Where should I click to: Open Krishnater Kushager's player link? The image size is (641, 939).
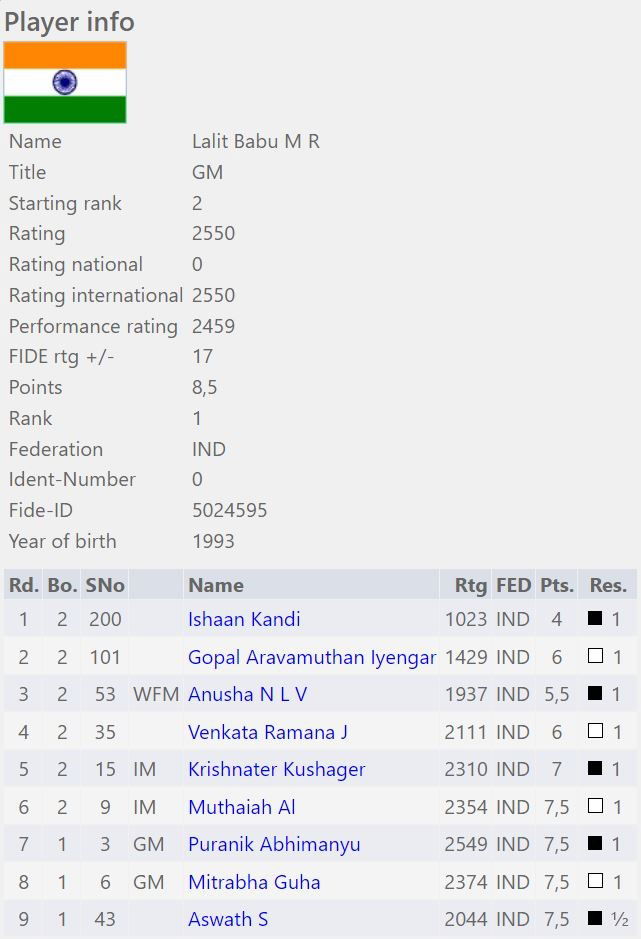click(276, 770)
